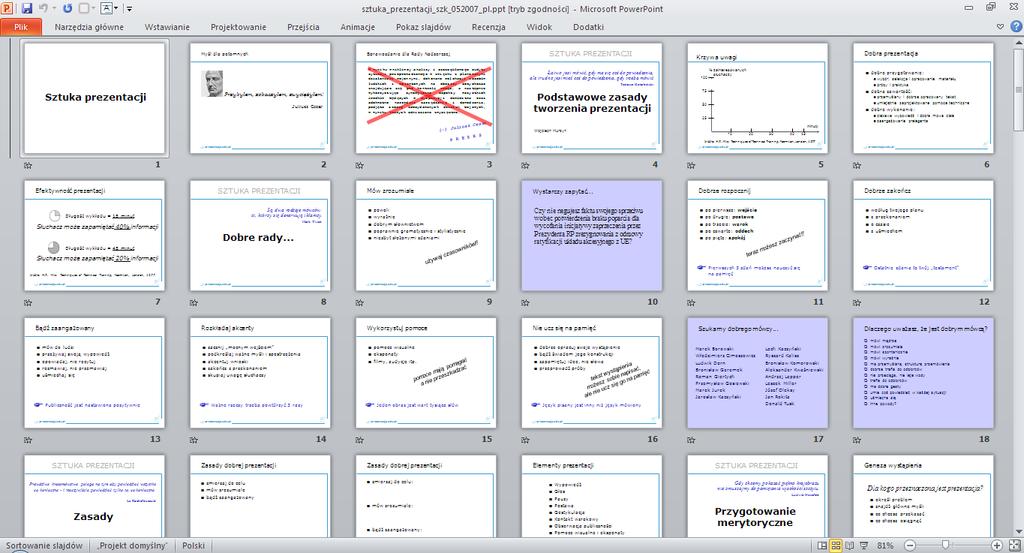Viewport: 1024px width, 553px height.
Task: Open the Animacje ribbon tab
Action: 358,27
